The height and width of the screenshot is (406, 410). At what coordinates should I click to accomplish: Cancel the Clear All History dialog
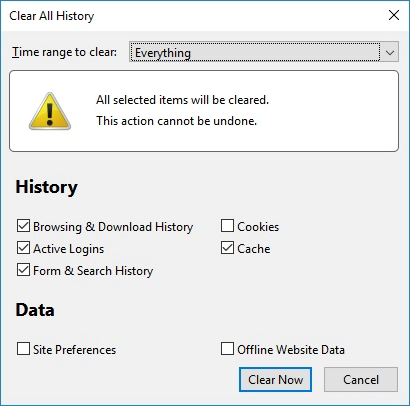pos(361,380)
